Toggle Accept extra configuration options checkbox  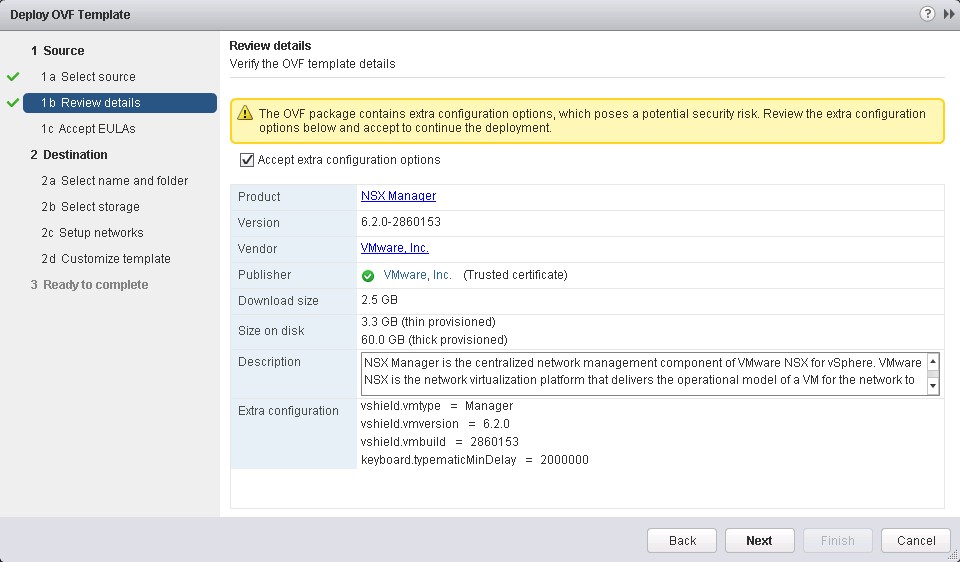247,160
